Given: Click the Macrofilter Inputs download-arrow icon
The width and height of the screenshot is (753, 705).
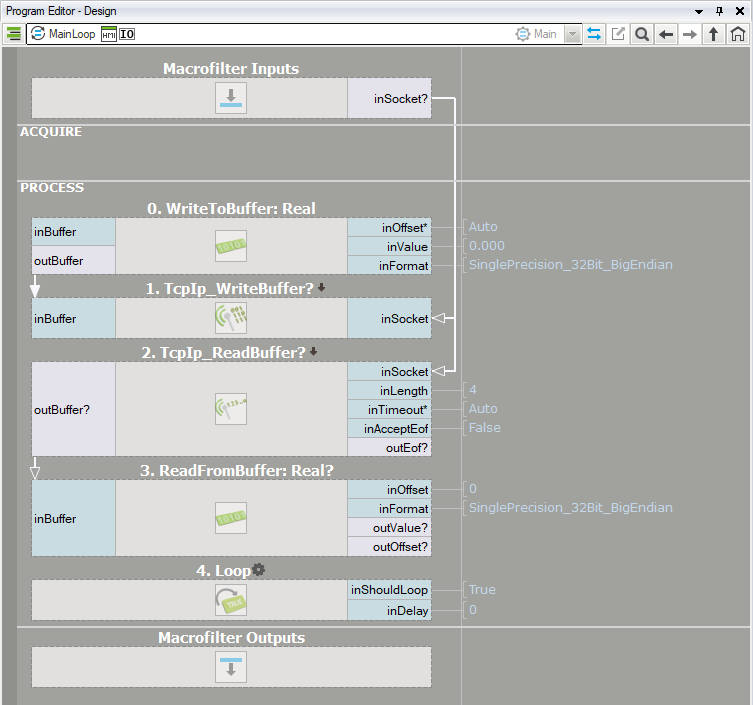Looking at the screenshot, I should [231, 98].
